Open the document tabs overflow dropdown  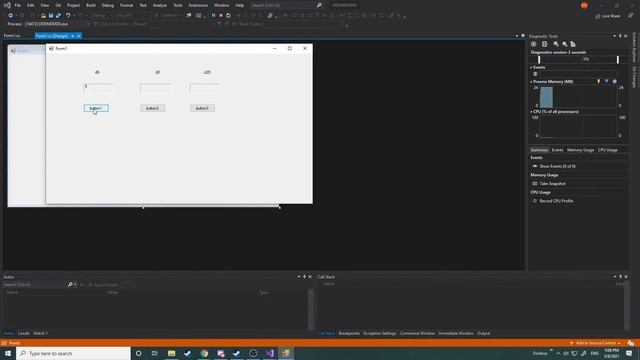(517, 36)
